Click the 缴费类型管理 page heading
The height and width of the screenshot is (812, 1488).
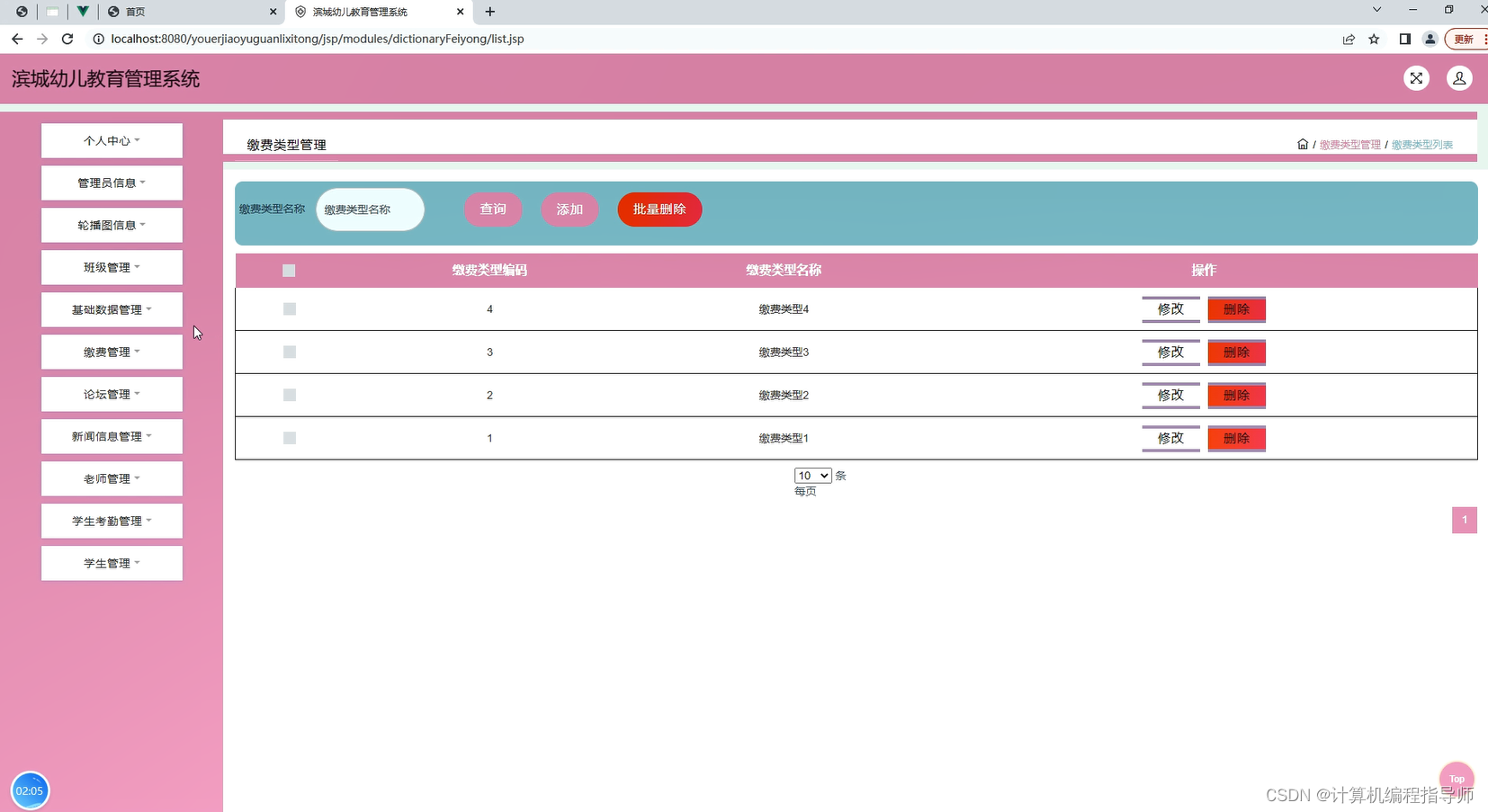click(x=286, y=145)
